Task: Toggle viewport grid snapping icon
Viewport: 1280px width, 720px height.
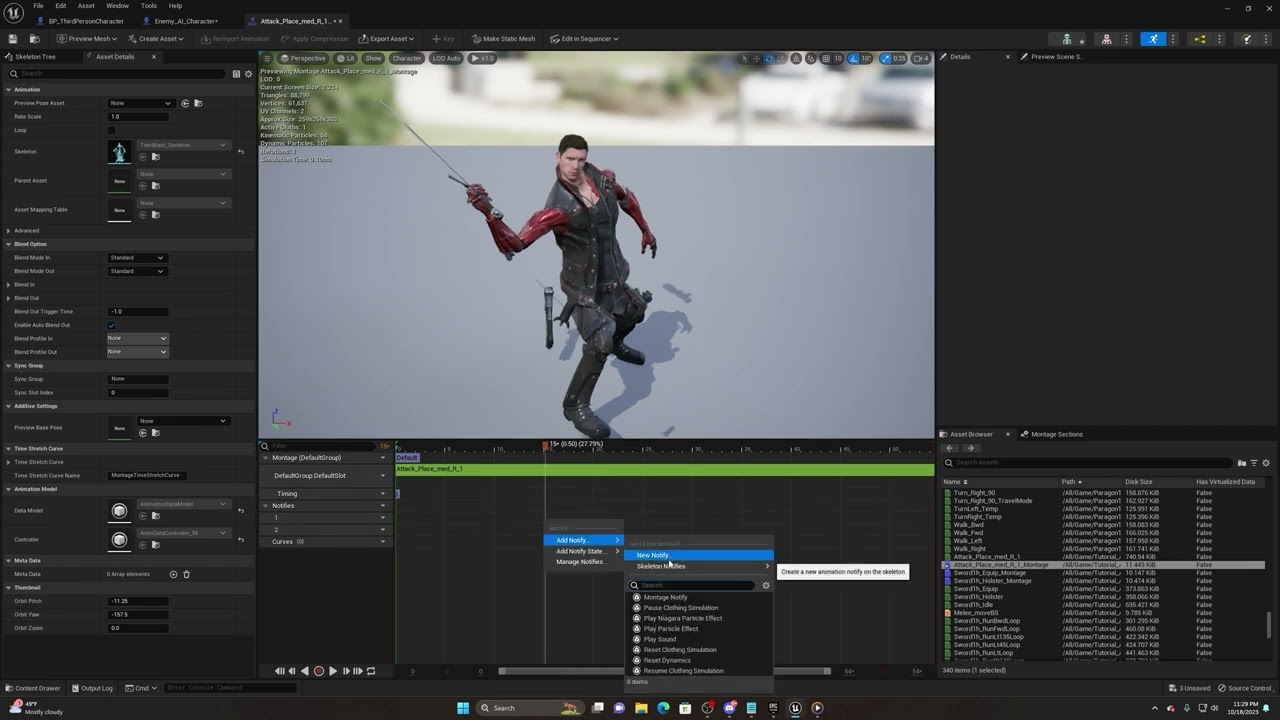Action: pos(825,58)
